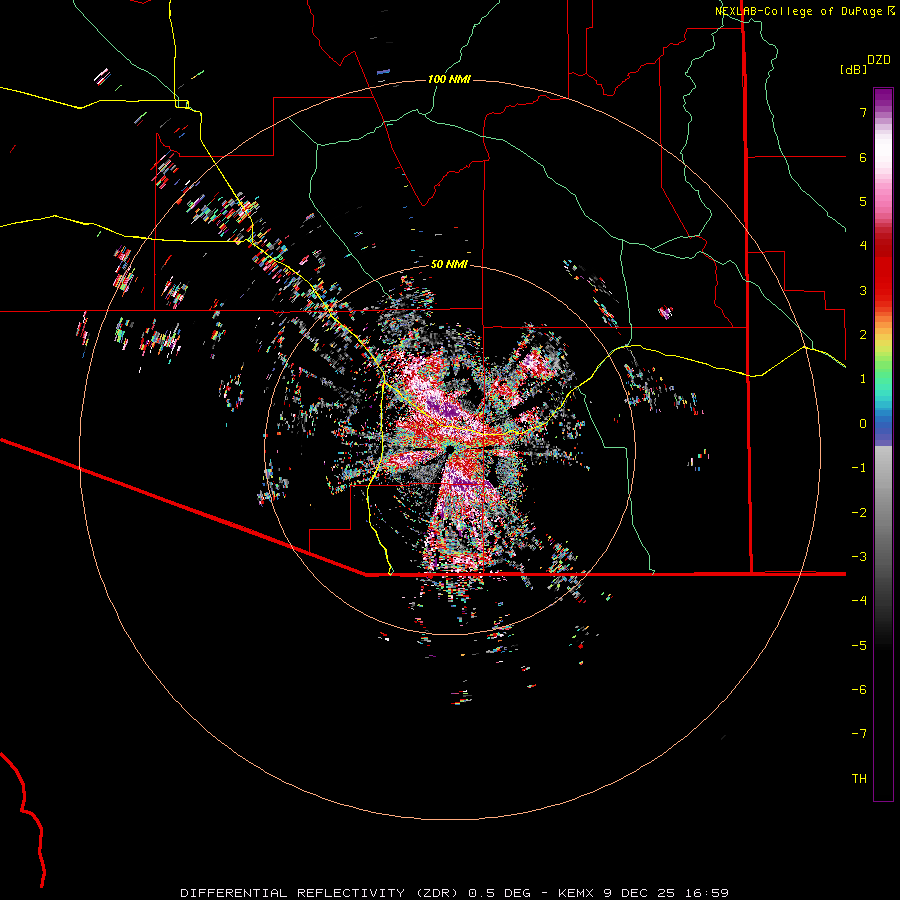The height and width of the screenshot is (900, 900).
Task: Click the 6 value on color scale
Action: click(863, 157)
